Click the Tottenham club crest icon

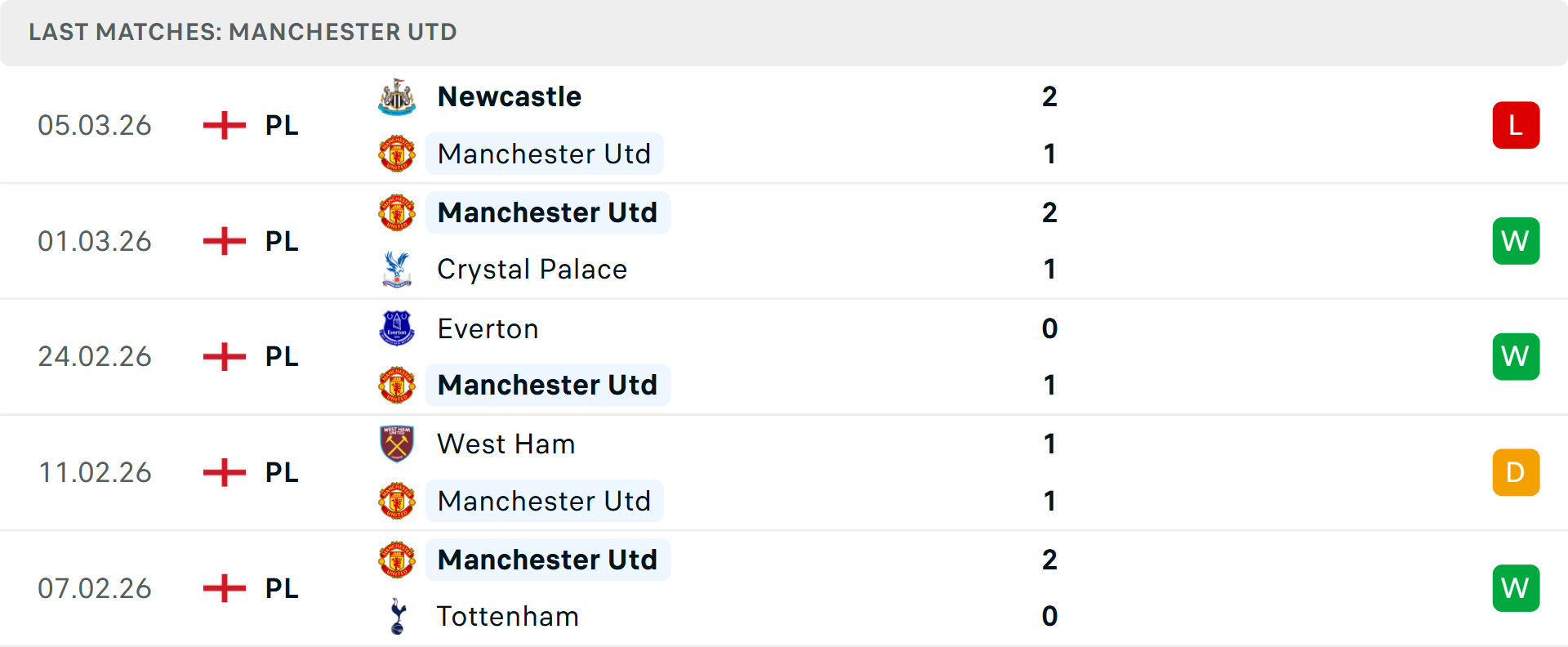point(398,617)
